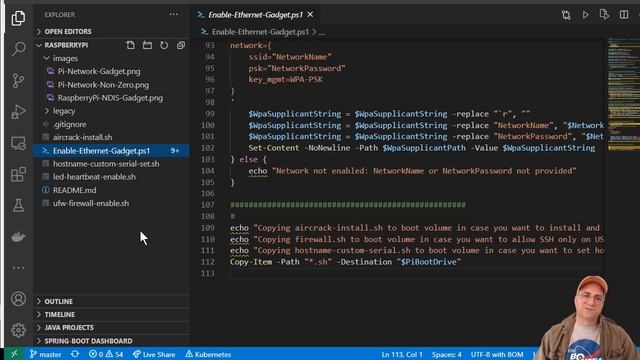Image resolution: width=640 pixels, height=360 pixels.
Task: Open the Explorer view in activity bar
Action: [18, 18]
